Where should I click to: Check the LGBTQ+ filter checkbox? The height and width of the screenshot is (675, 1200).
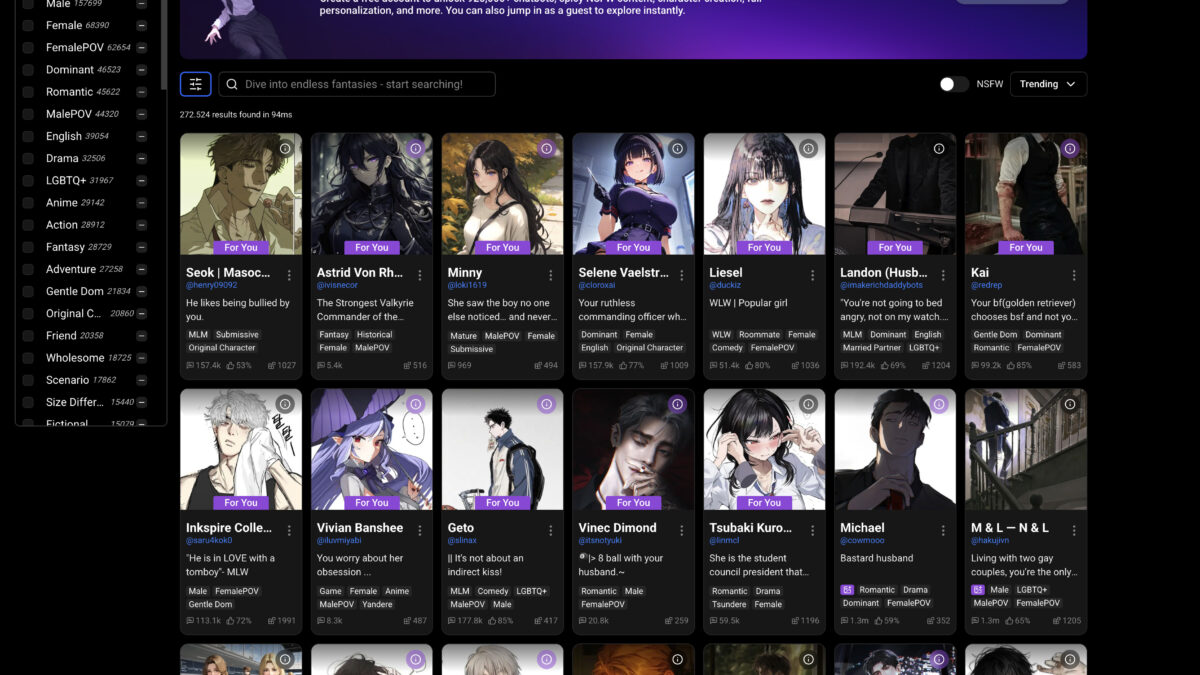click(x=28, y=180)
